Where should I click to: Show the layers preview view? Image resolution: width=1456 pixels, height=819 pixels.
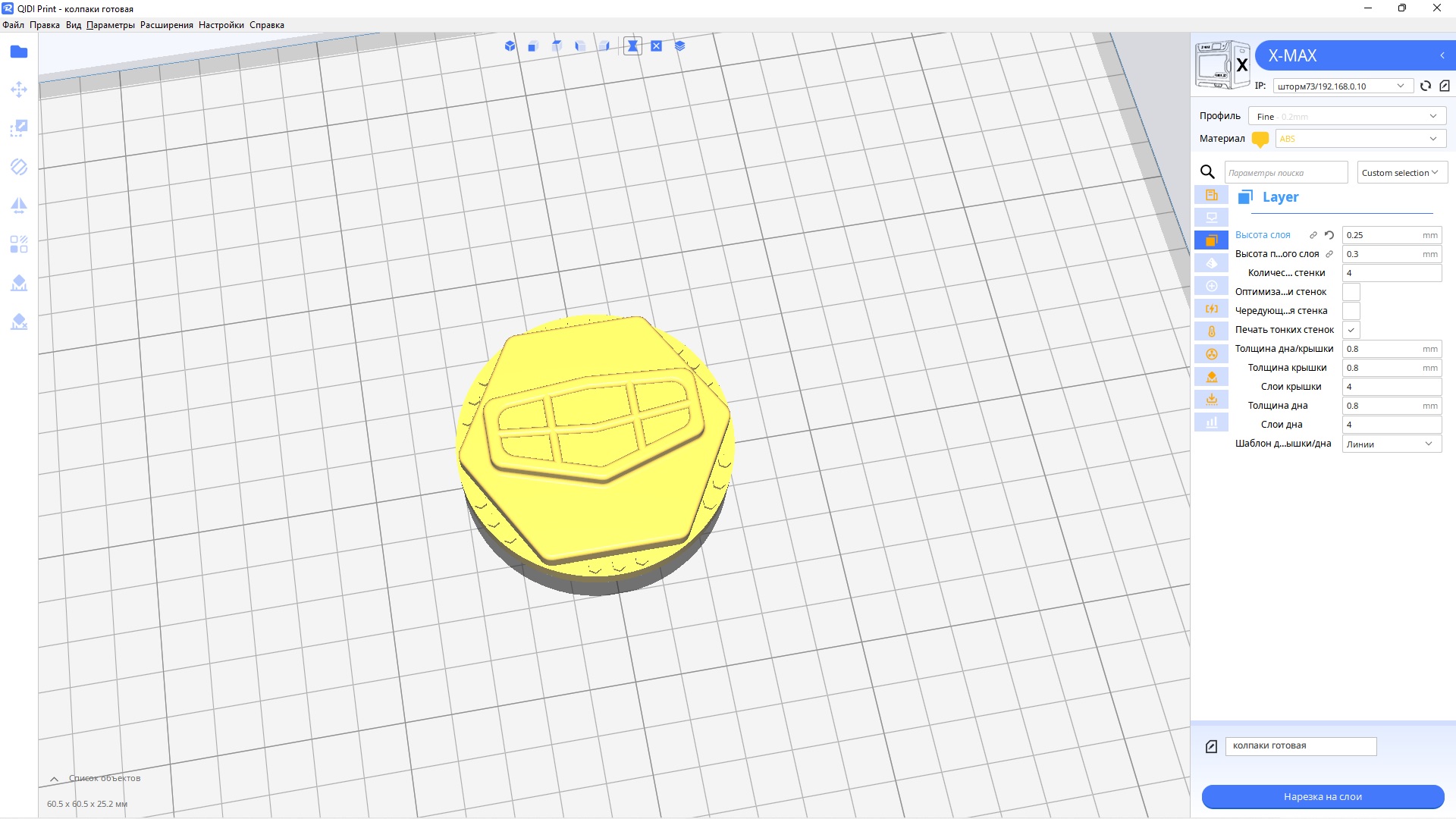pyautogui.click(x=680, y=46)
